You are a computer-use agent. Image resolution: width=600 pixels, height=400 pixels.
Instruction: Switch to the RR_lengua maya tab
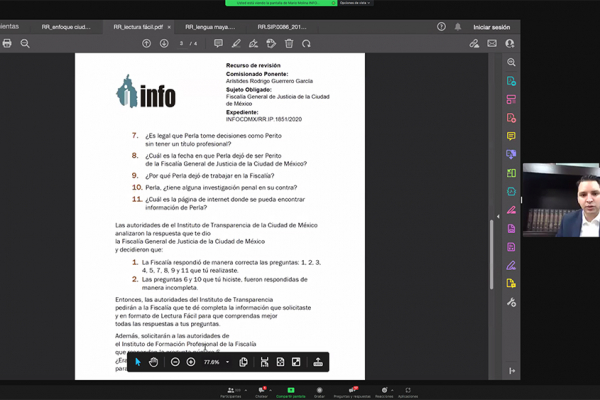point(210,27)
